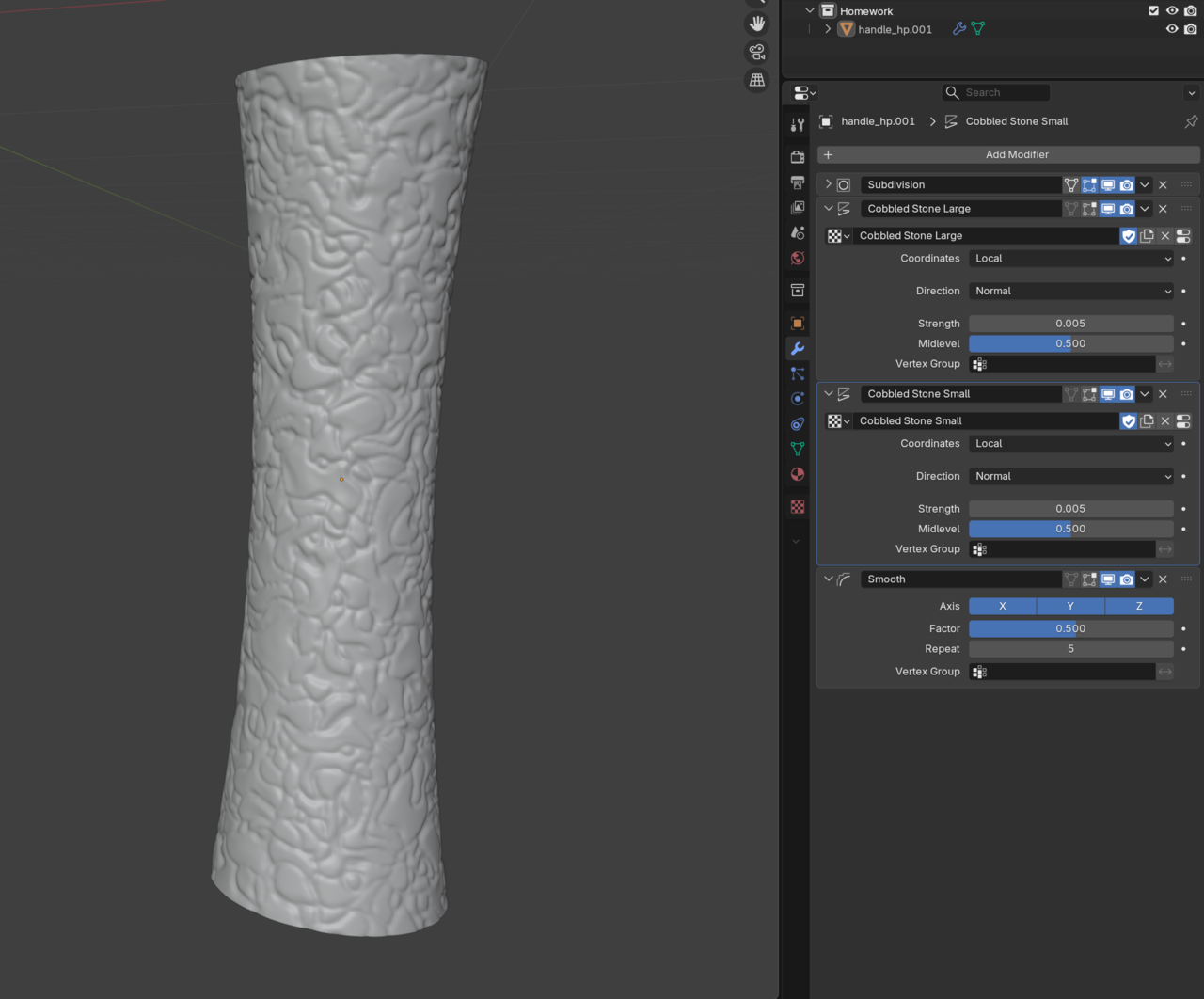Viewport: 1204px width, 999px height.
Task: Open the World properties tab
Action: click(x=798, y=258)
